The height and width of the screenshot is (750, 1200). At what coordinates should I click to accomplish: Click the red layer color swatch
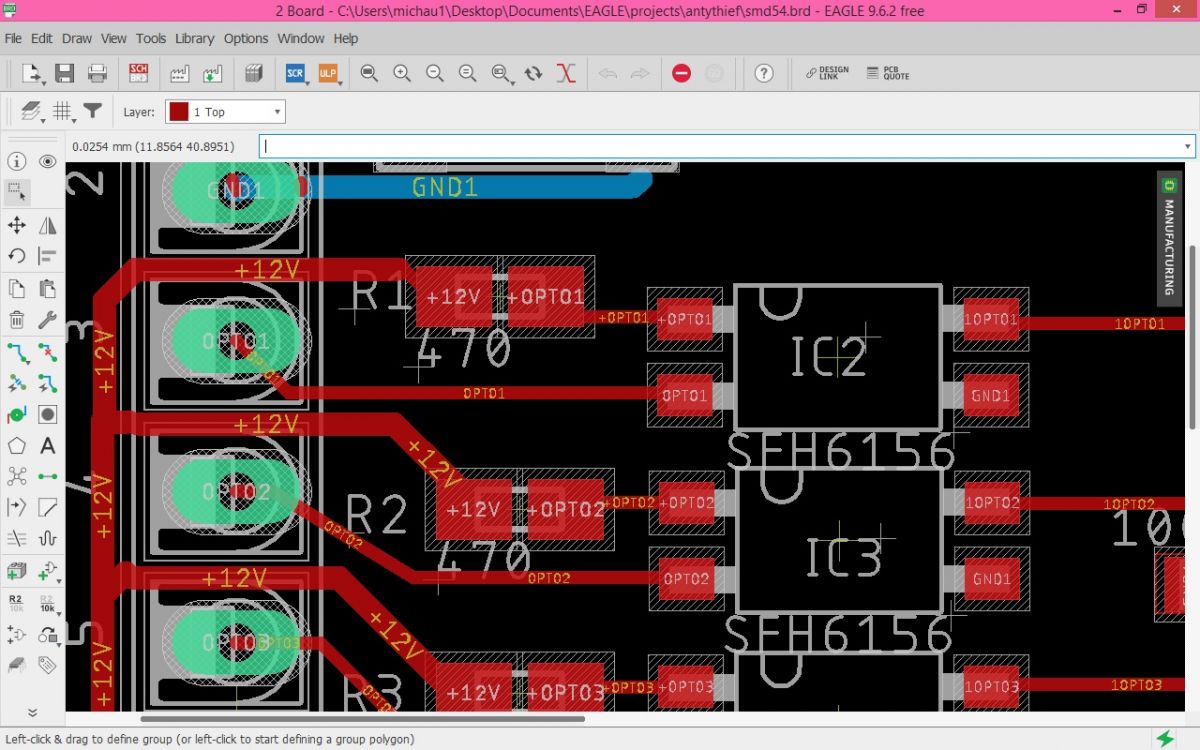click(x=177, y=112)
